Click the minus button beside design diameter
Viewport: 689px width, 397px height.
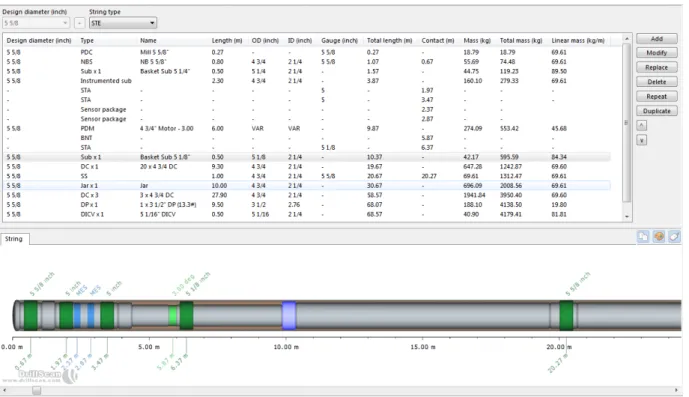coord(80,23)
